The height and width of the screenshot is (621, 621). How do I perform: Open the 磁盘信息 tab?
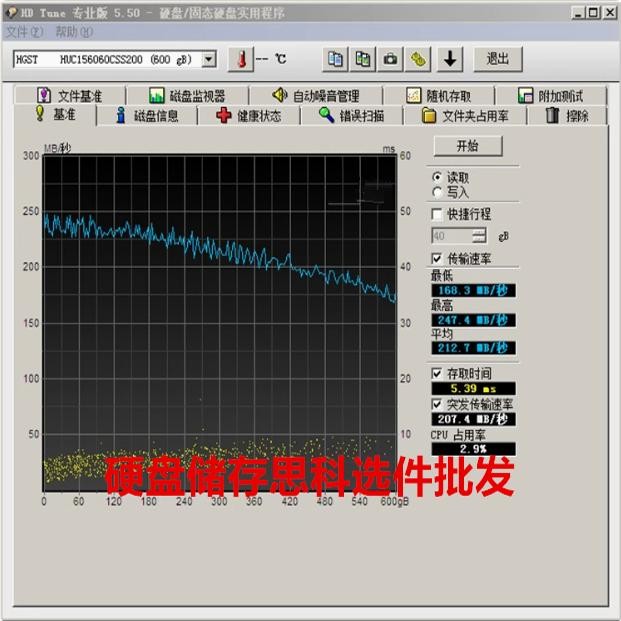pos(147,116)
